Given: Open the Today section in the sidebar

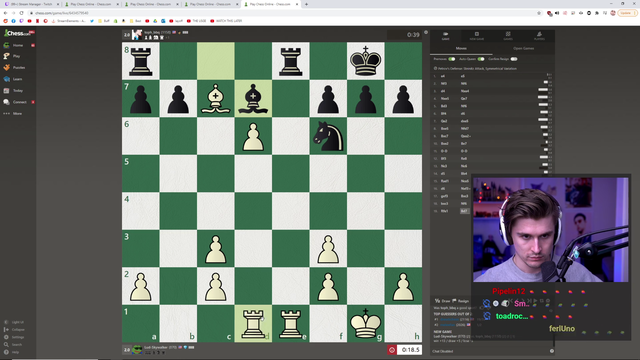Looking at the screenshot, I should click(18, 91).
